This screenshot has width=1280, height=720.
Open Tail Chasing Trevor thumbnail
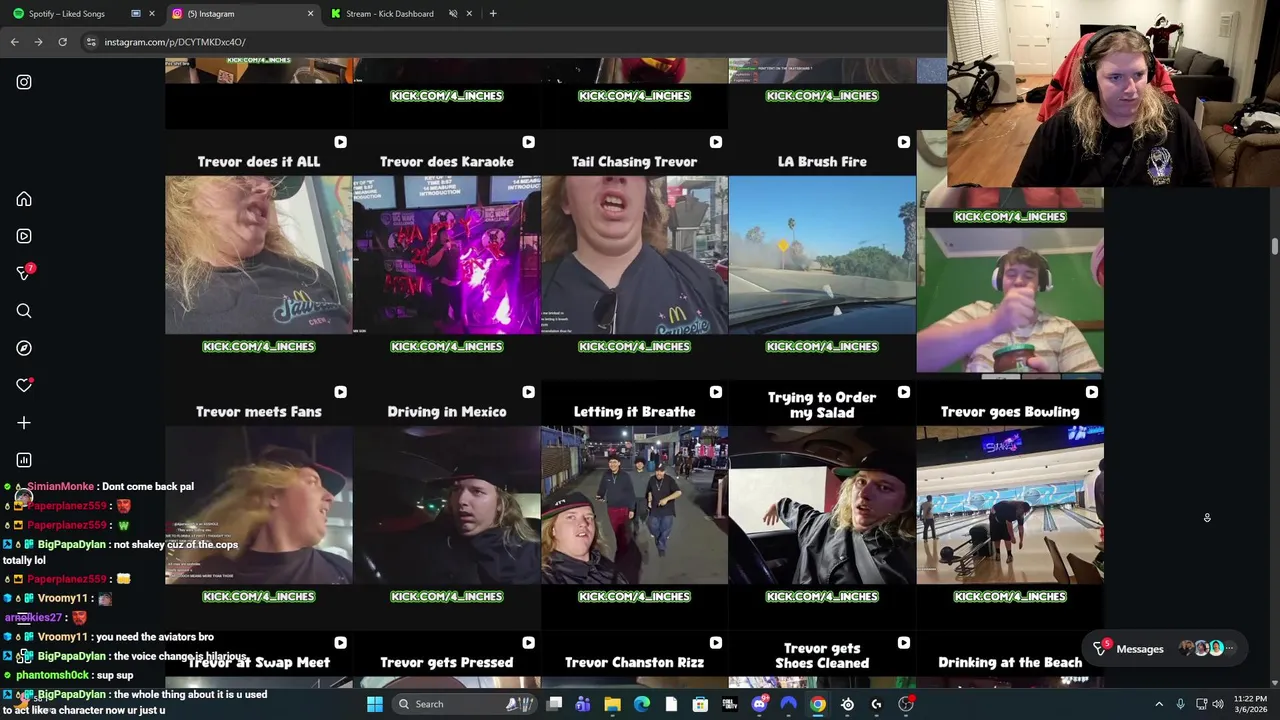[634, 255]
